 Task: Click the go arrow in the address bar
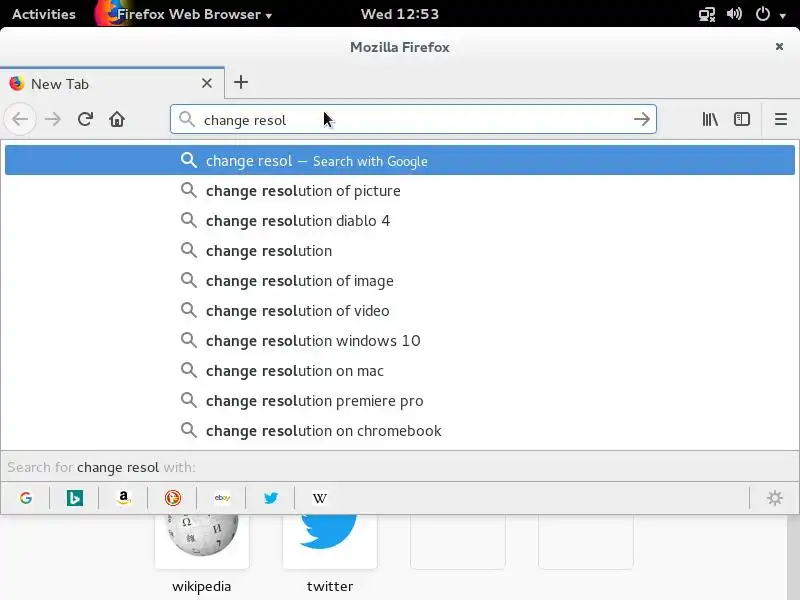[x=641, y=119]
